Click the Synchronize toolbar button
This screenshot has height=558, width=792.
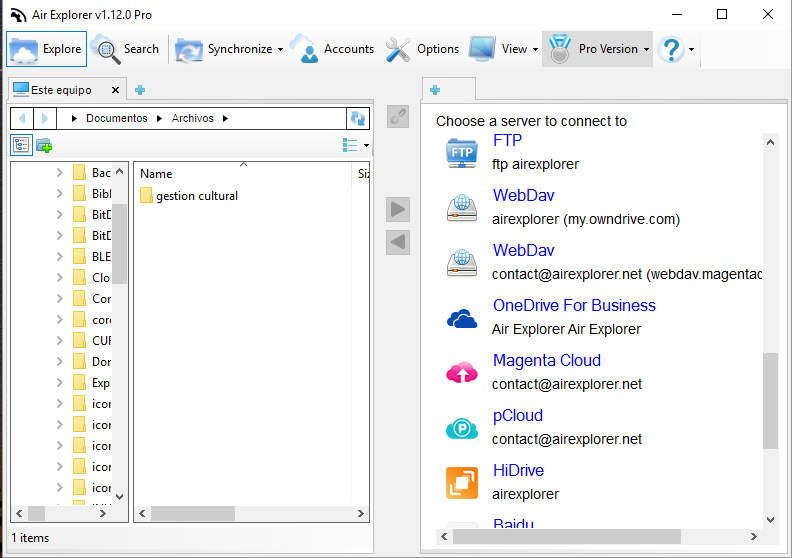(223, 49)
